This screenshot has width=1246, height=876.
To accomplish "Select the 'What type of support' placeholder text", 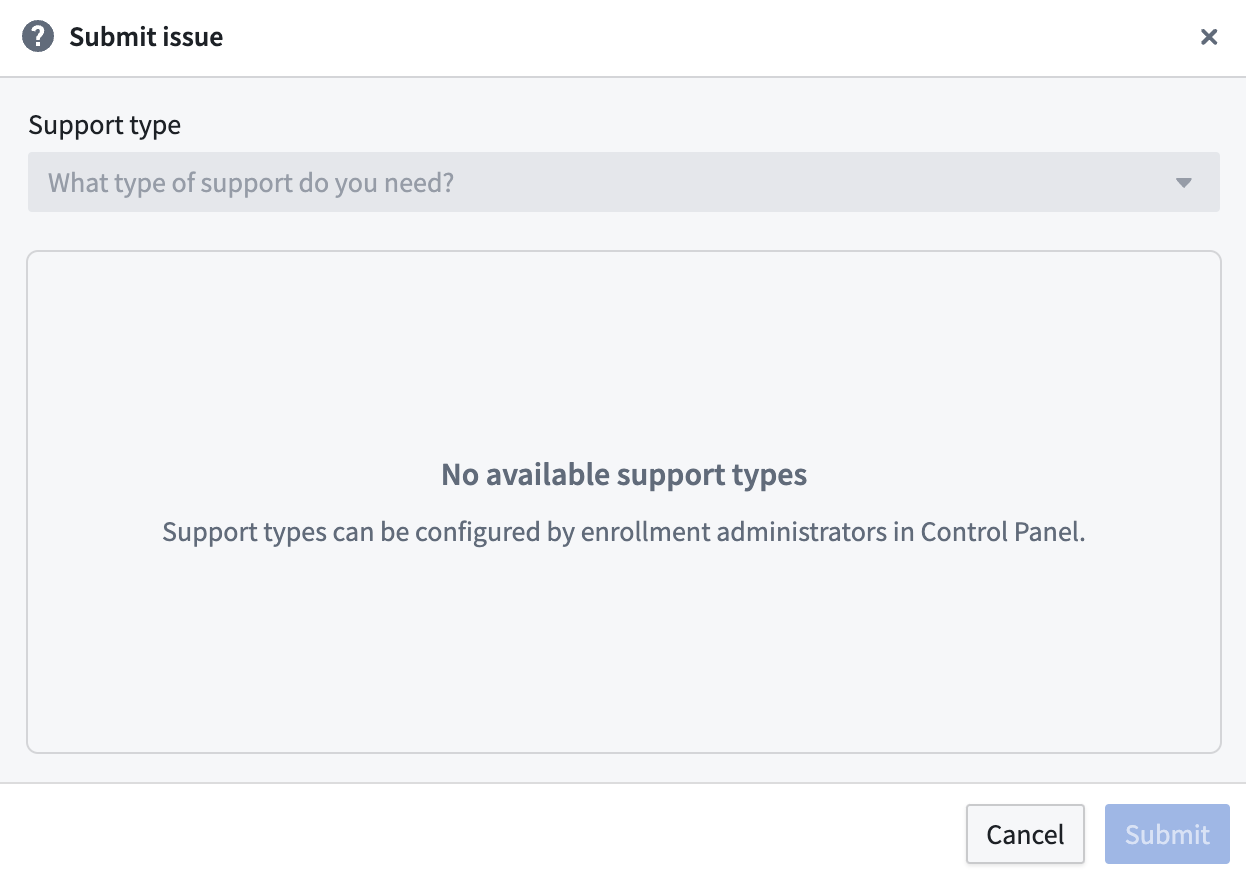I will coord(251,183).
